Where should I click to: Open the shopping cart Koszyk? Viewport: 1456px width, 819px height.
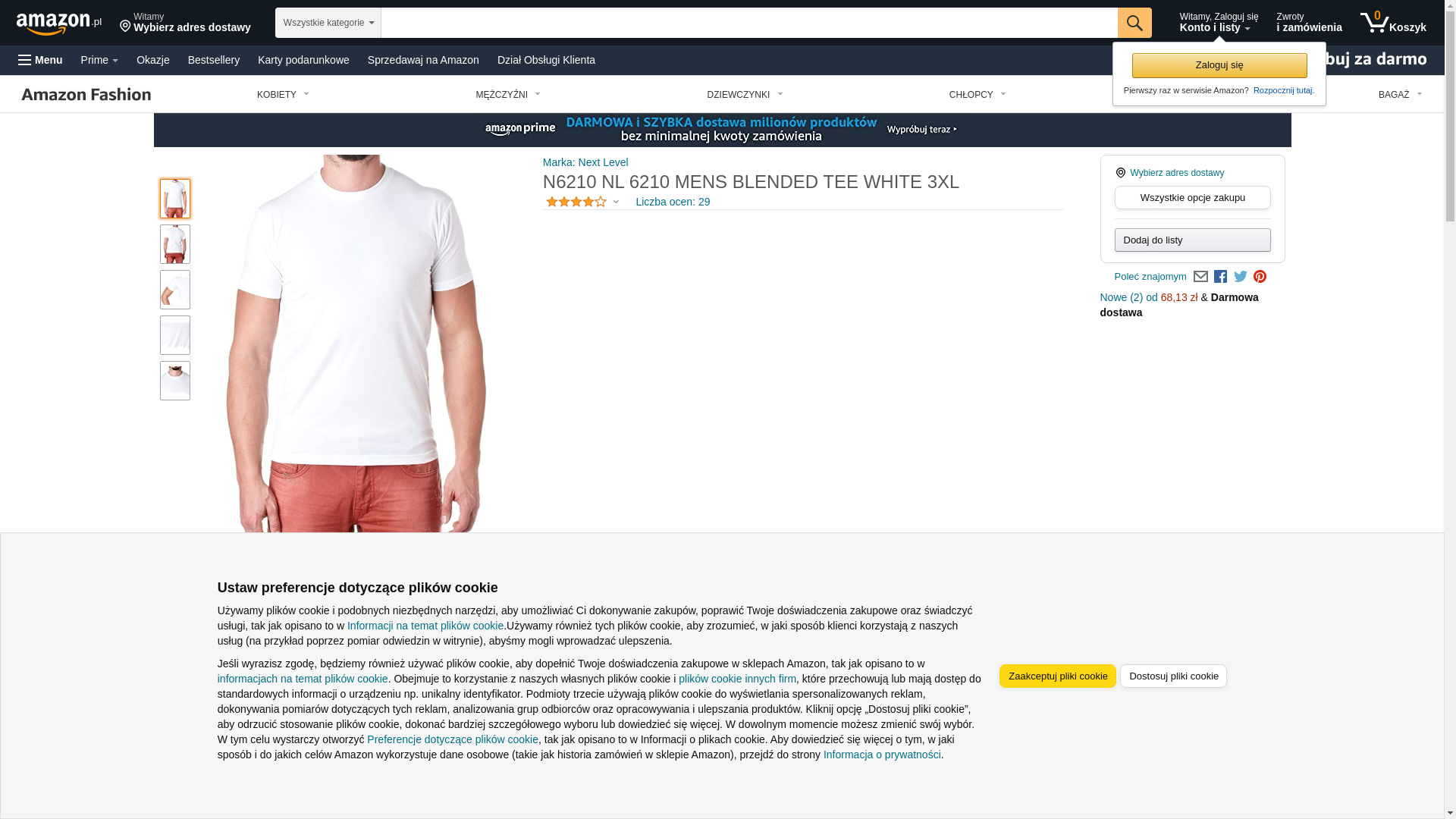(x=1393, y=23)
